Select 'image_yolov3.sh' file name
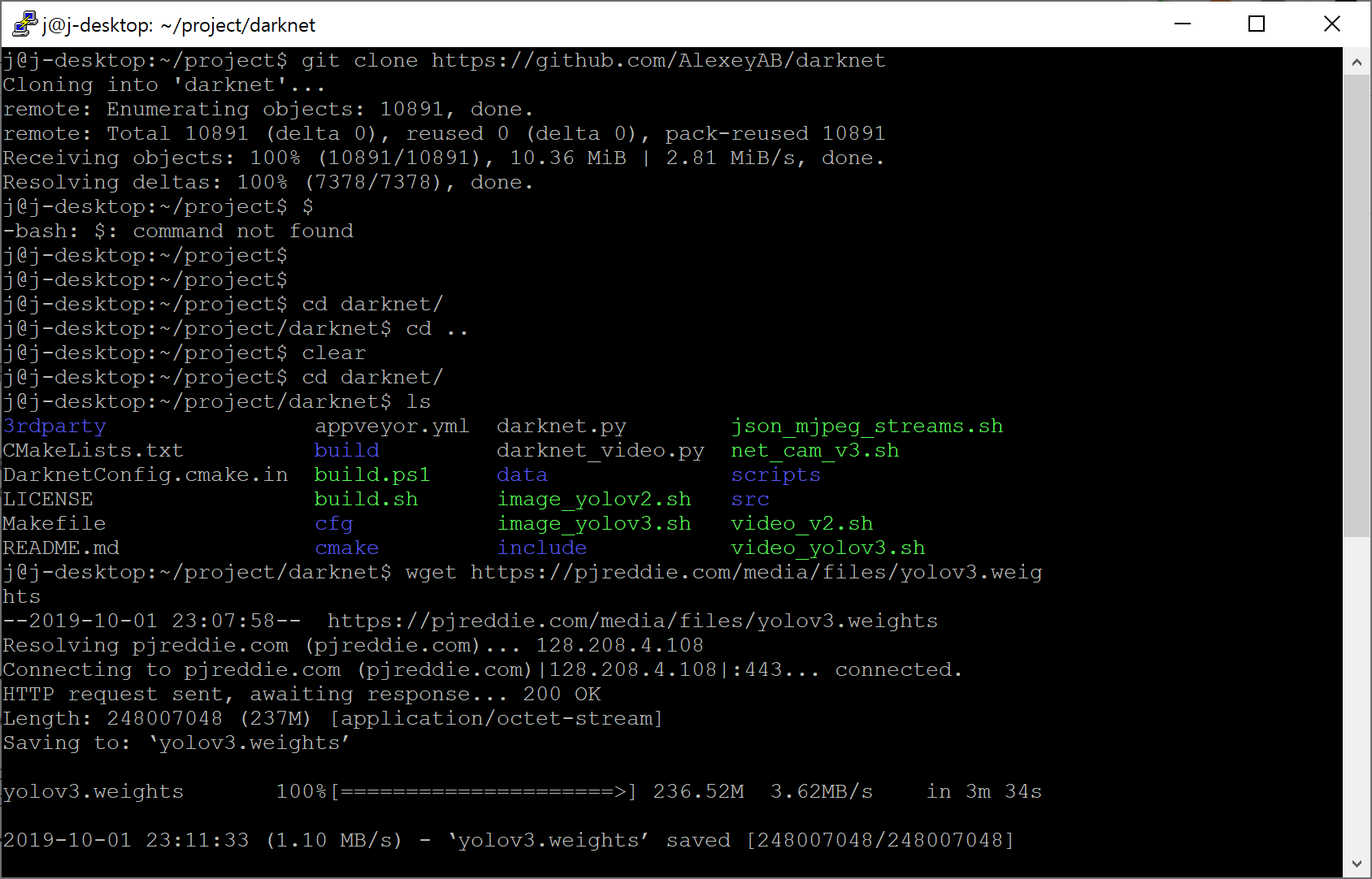 coord(594,524)
